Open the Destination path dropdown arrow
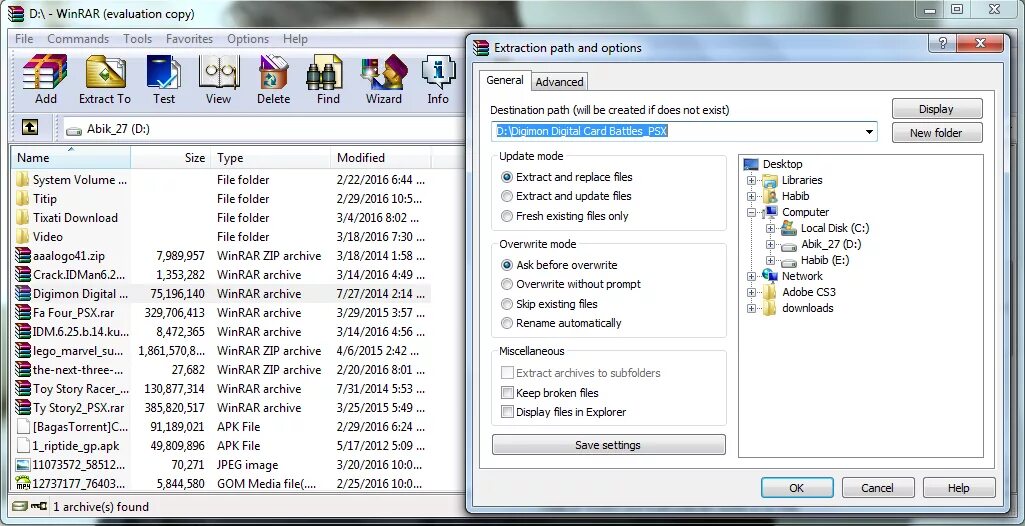 pos(869,132)
